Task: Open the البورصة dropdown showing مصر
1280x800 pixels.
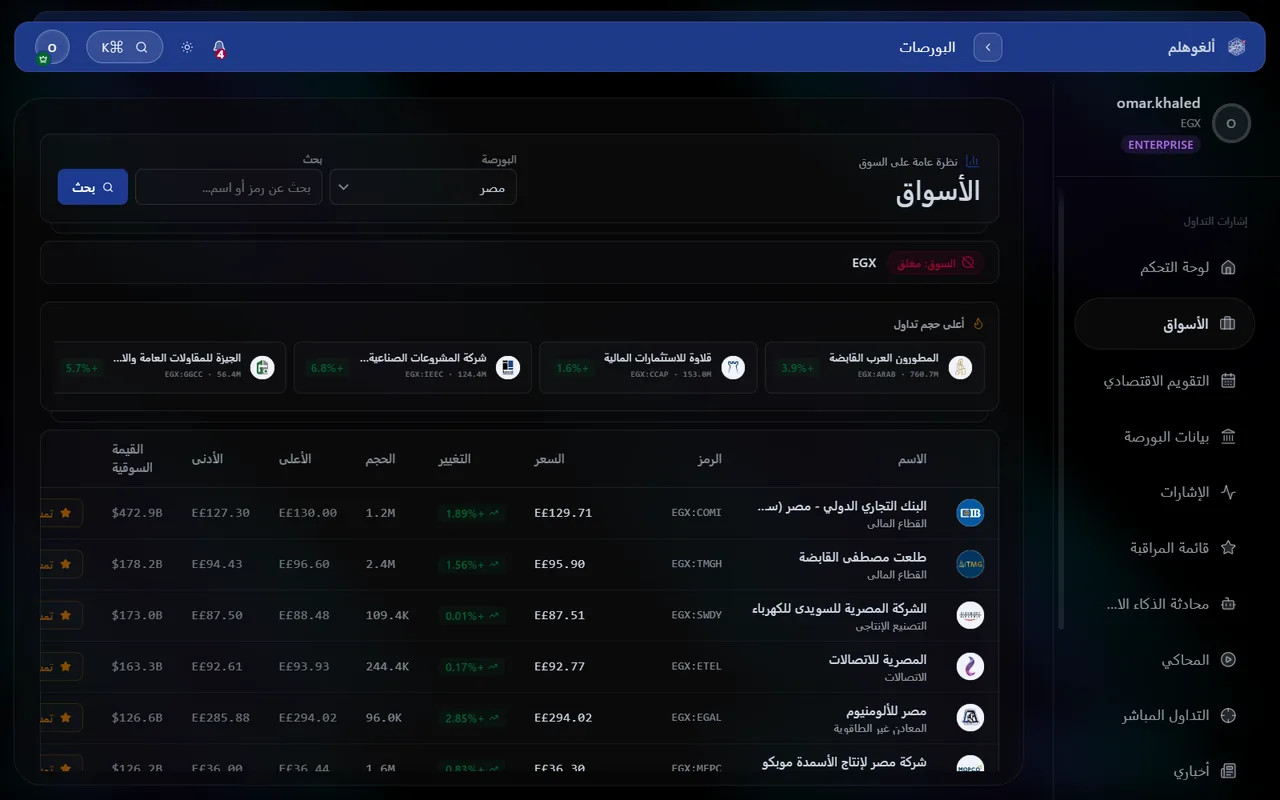Action: point(423,187)
